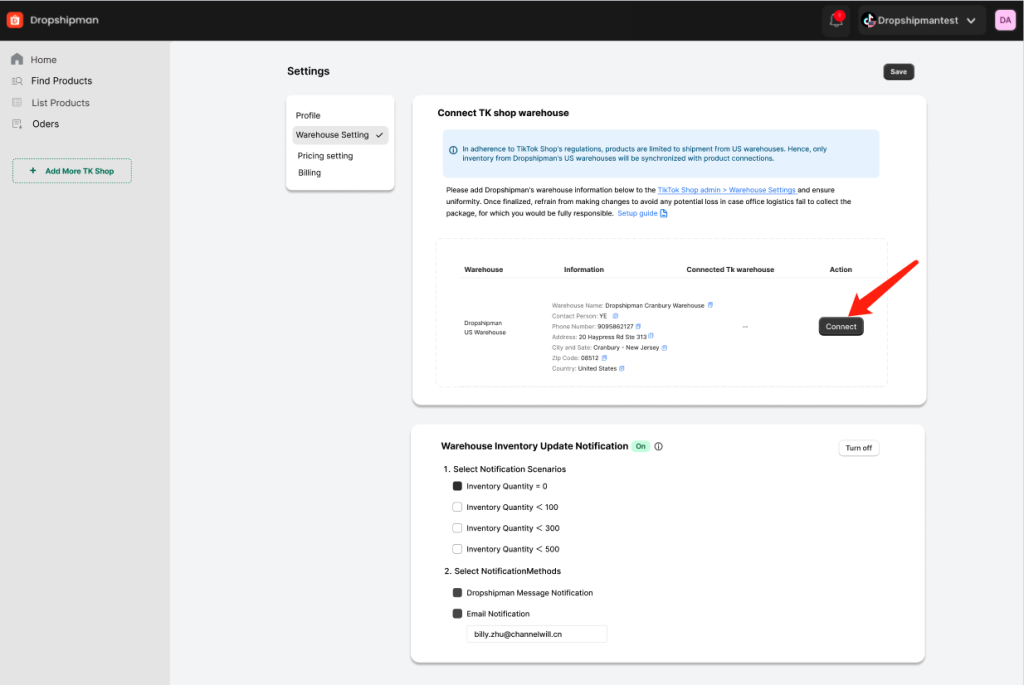The image size is (1024, 685).
Task: Click the Dropshipman logo icon
Action: coord(15,20)
